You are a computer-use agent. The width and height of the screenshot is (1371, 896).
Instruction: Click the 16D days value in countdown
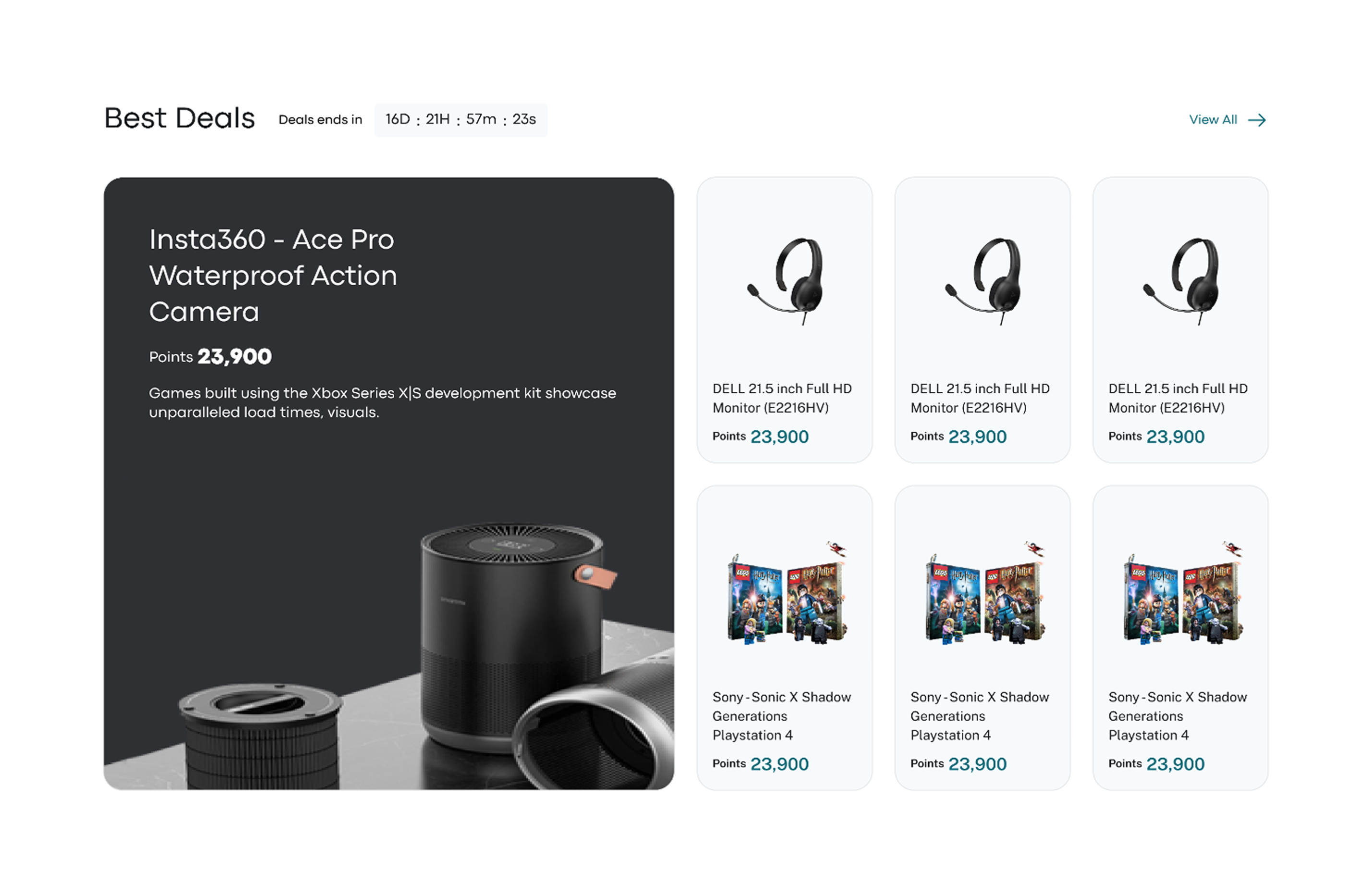click(x=398, y=119)
